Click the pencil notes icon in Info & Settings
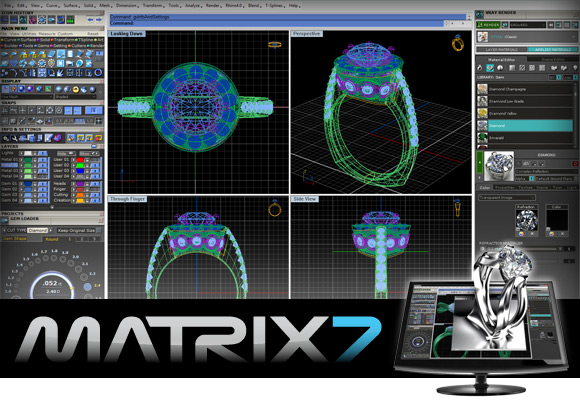Screen dimensions: 580x400 [x=48, y=138]
